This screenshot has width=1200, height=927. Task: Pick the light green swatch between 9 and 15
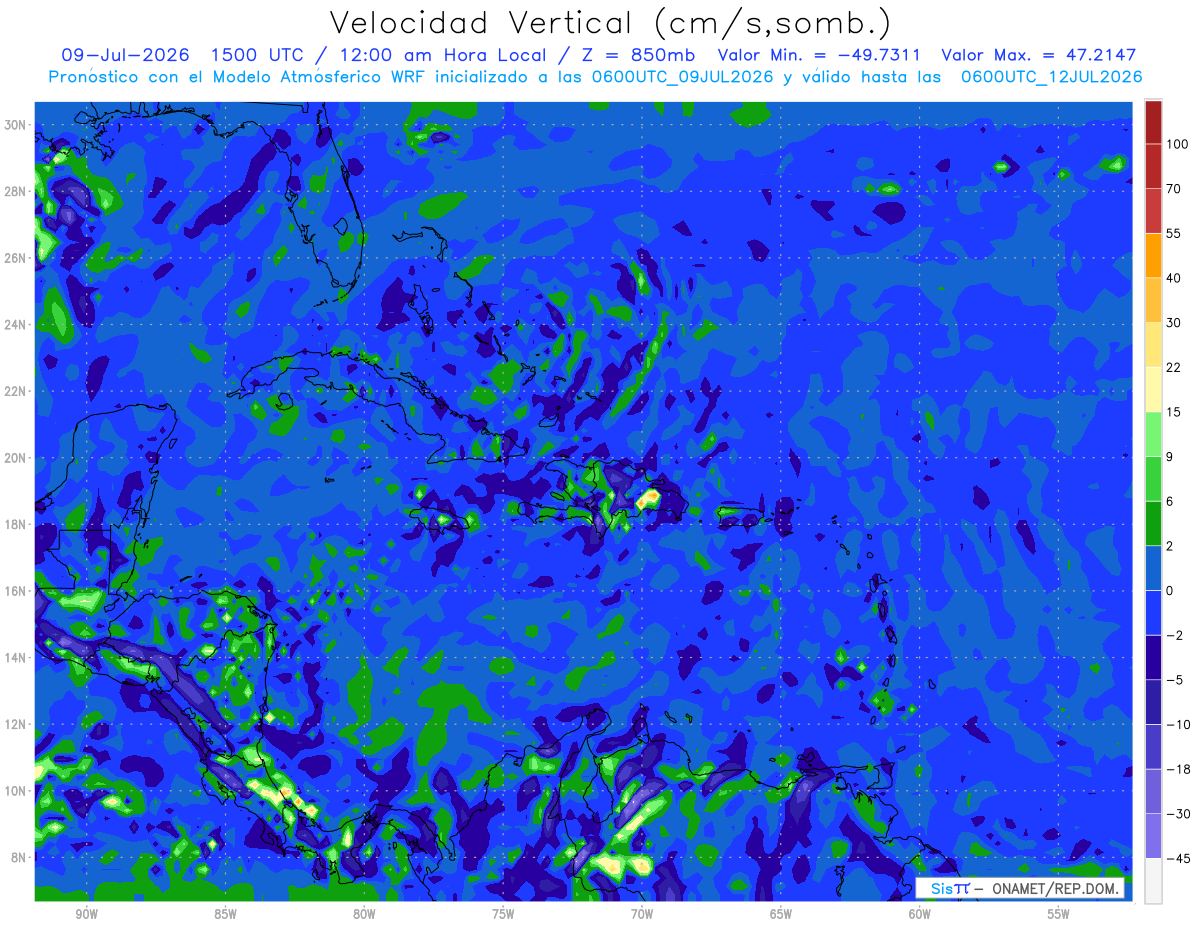pyautogui.click(x=1153, y=434)
